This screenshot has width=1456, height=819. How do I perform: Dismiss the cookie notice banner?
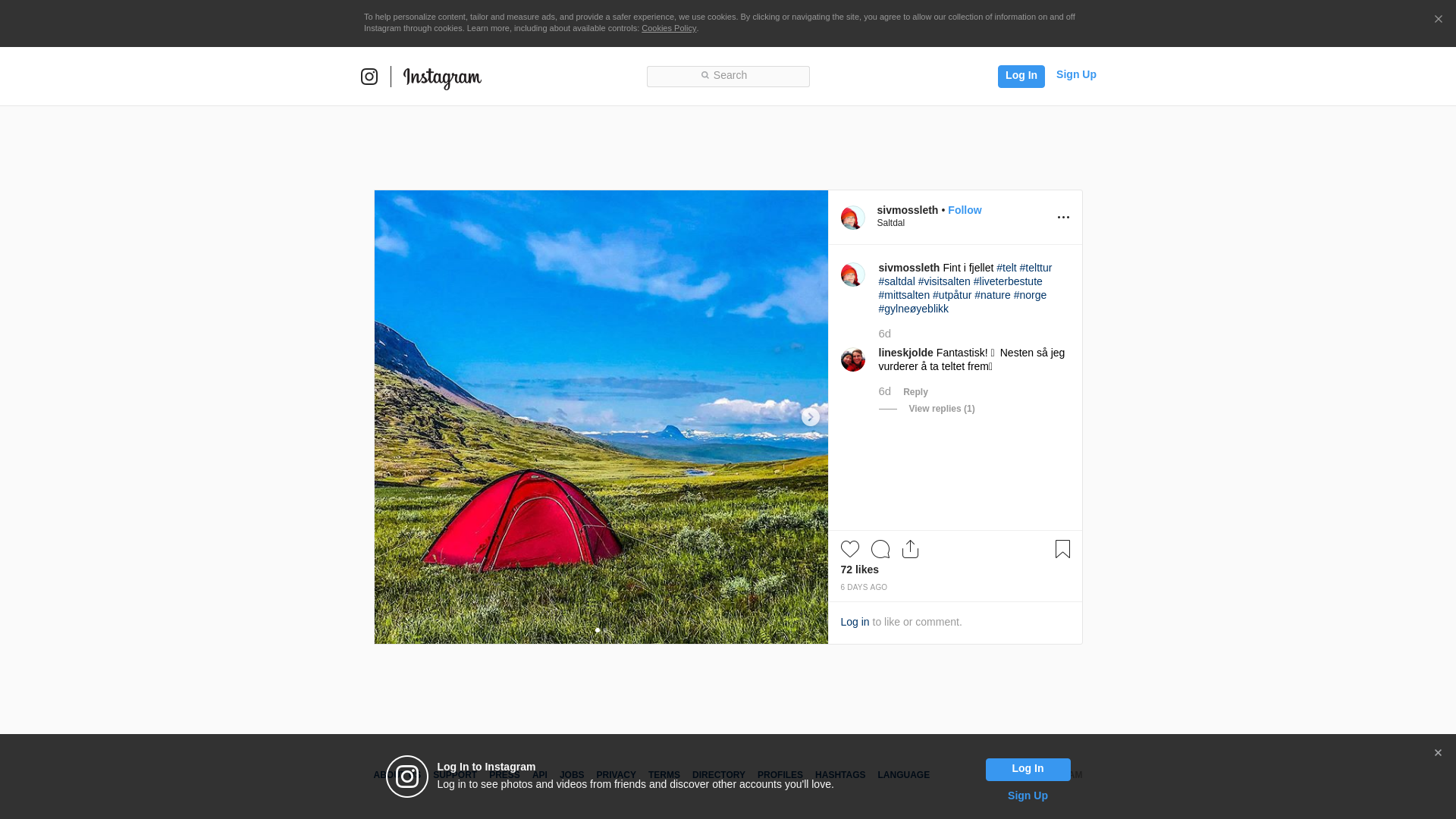click(x=1438, y=20)
